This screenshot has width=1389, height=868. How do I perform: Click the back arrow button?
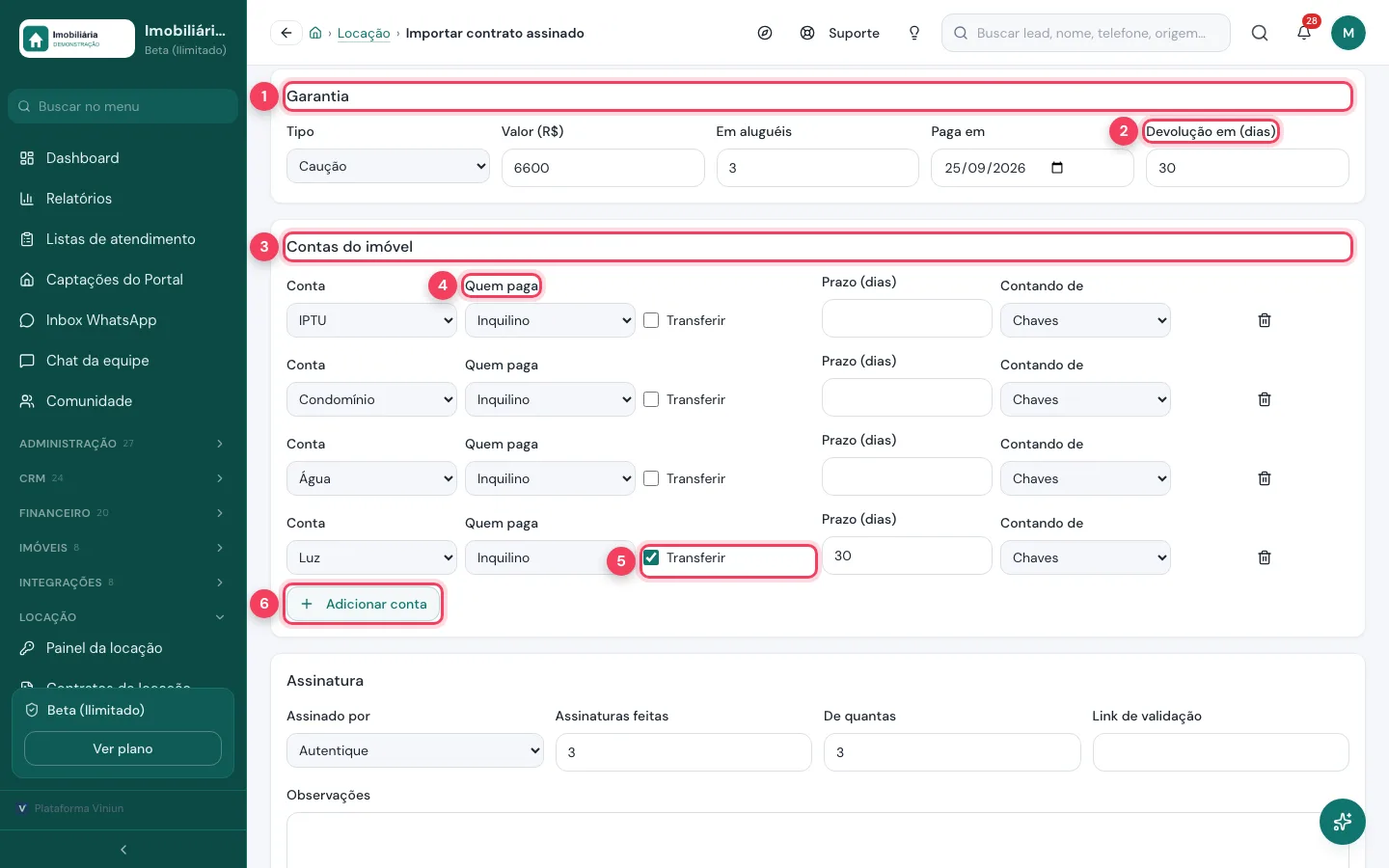coord(286,33)
